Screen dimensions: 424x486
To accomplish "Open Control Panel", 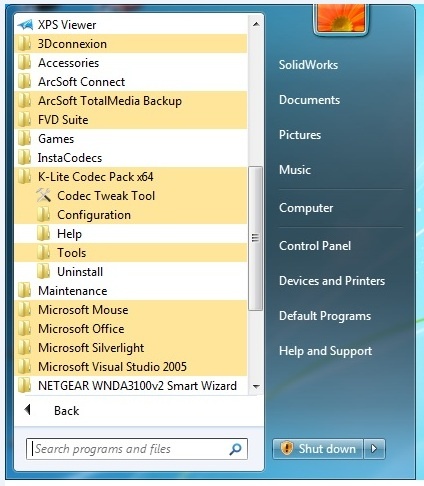I will tap(315, 246).
